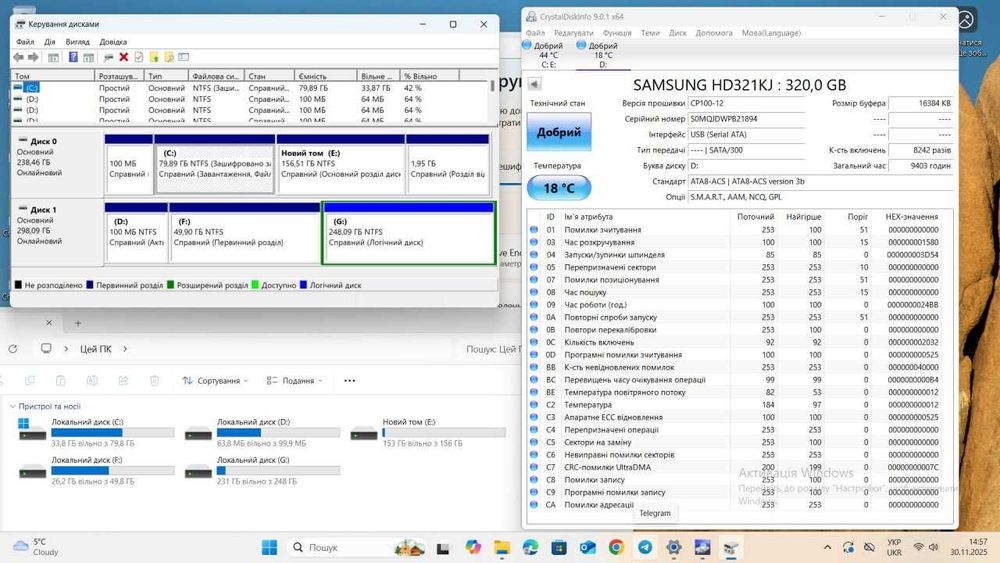Select the 1,95 ГБ recovery partition block
Image resolution: width=1000 pixels, height=563 pixels.
(x=448, y=164)
